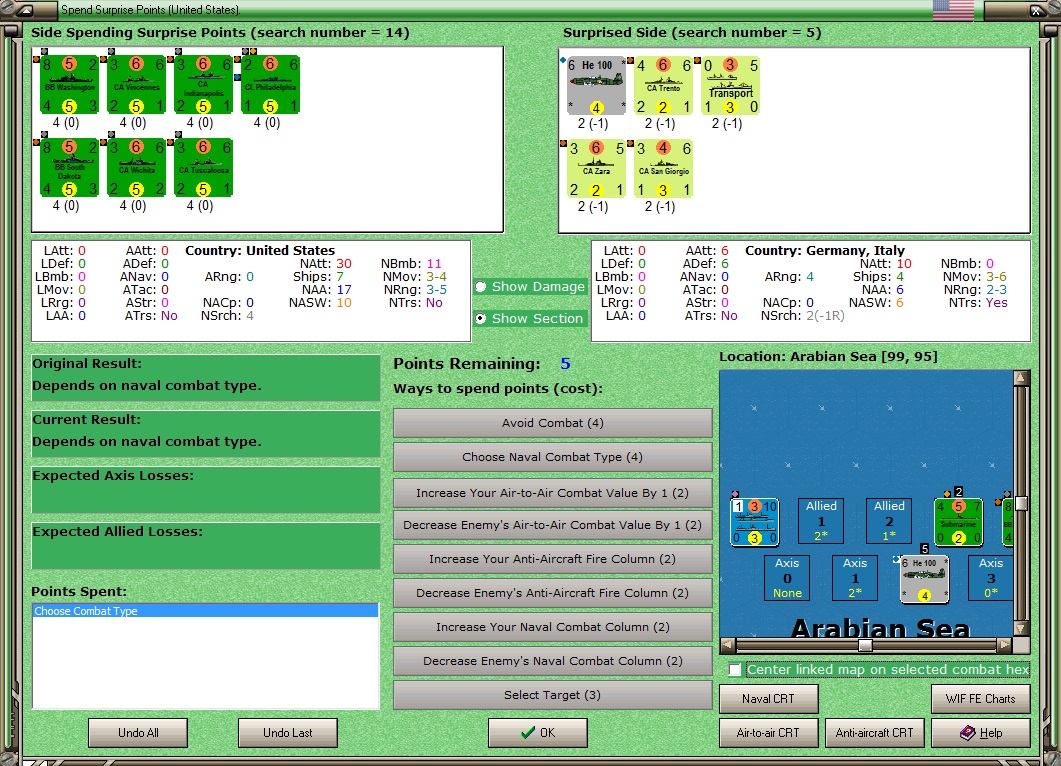Open the Help button

pyautogui.click(x=980, y=733)
